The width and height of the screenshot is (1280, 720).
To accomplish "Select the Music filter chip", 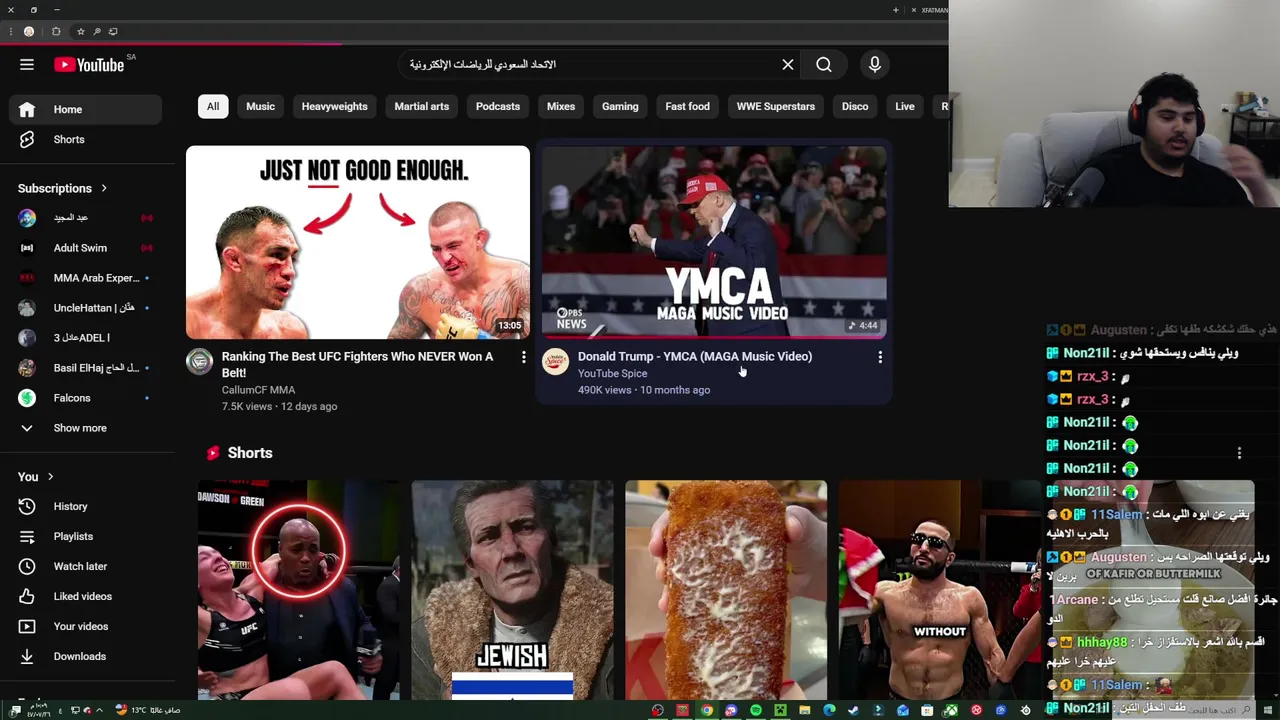I will [260, 106].
